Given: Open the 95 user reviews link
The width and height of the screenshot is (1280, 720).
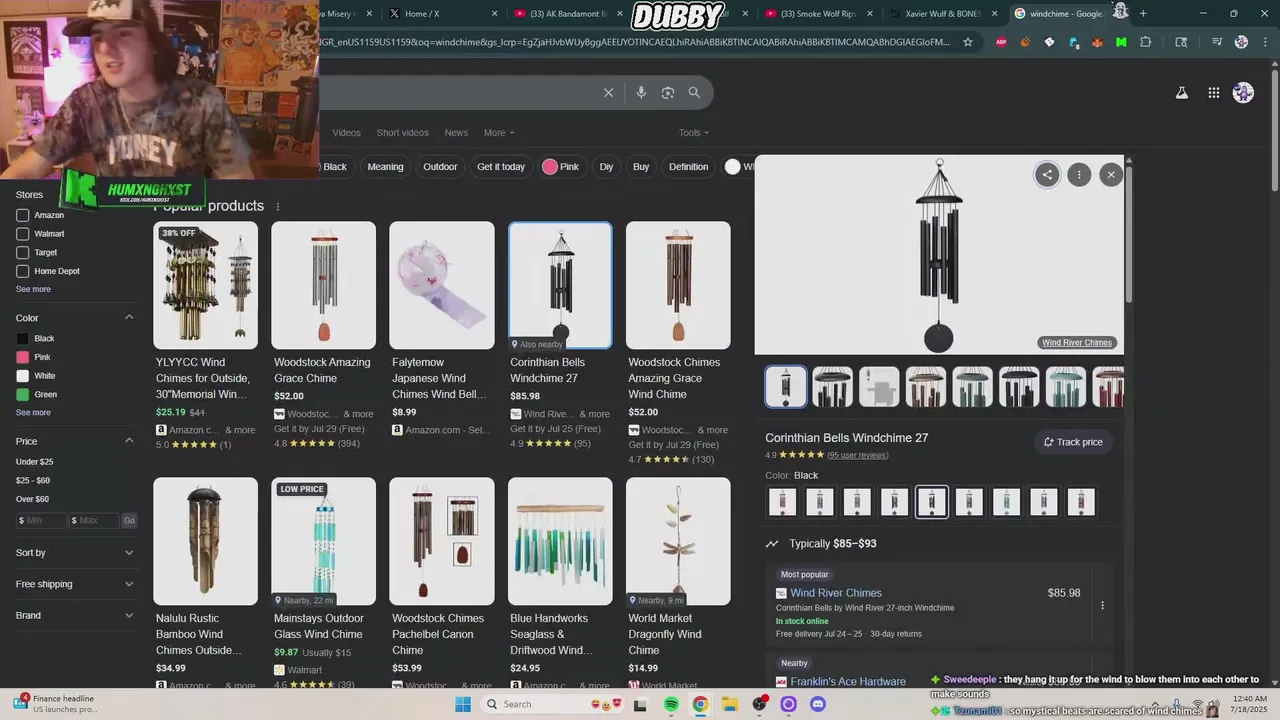Looking at the screenshot, I should point(857,455).
